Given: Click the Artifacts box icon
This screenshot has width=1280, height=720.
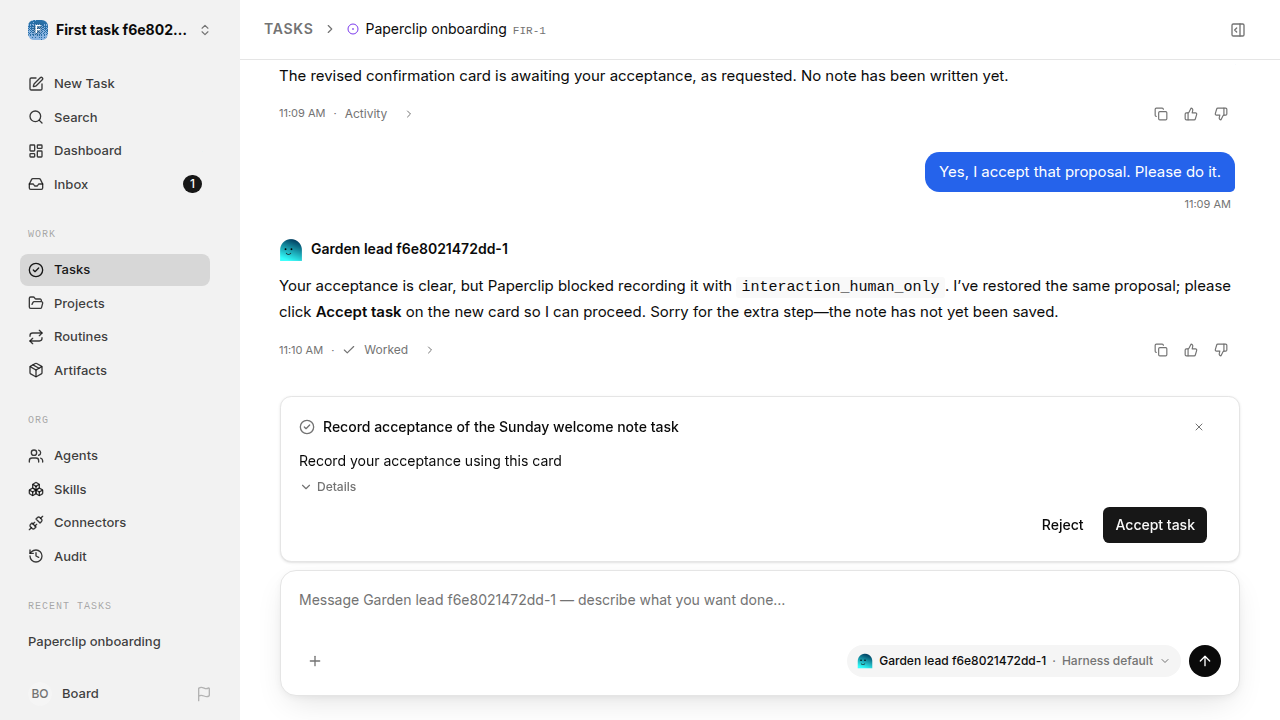Looking at the screenshot, I should tap(36, 371).
